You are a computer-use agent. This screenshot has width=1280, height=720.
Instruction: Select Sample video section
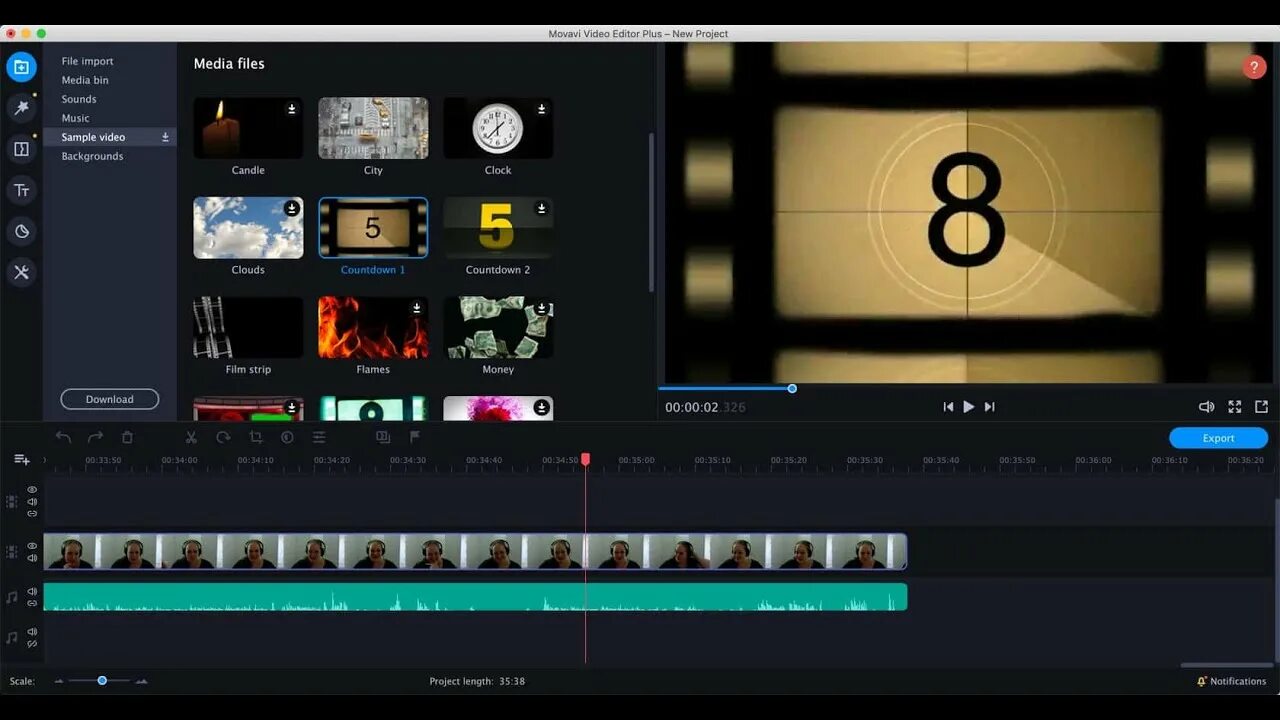point(110,137)
